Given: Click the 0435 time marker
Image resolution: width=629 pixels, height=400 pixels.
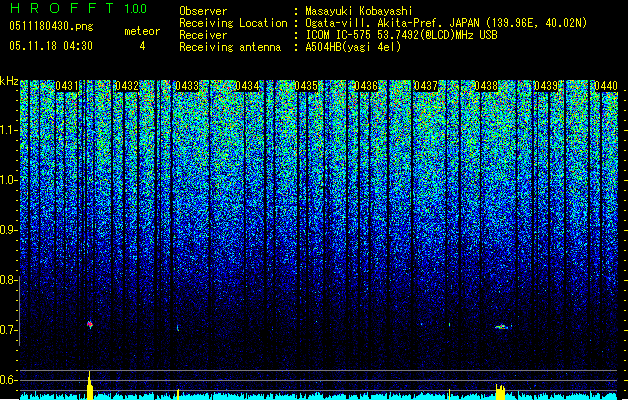Looking at the screenshot, I should click(306, 86).
